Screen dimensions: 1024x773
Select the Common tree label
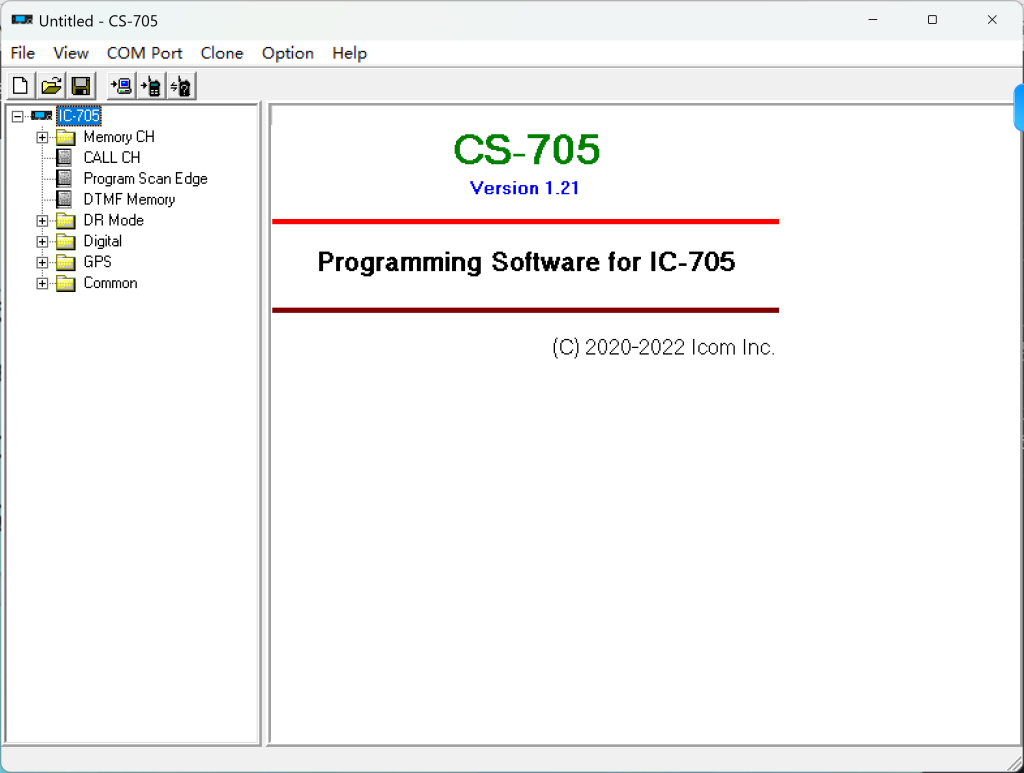(x=110, y=283)
